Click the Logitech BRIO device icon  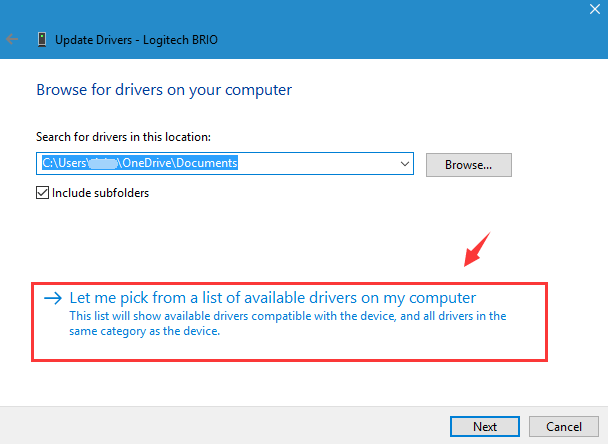click(42, 40)
